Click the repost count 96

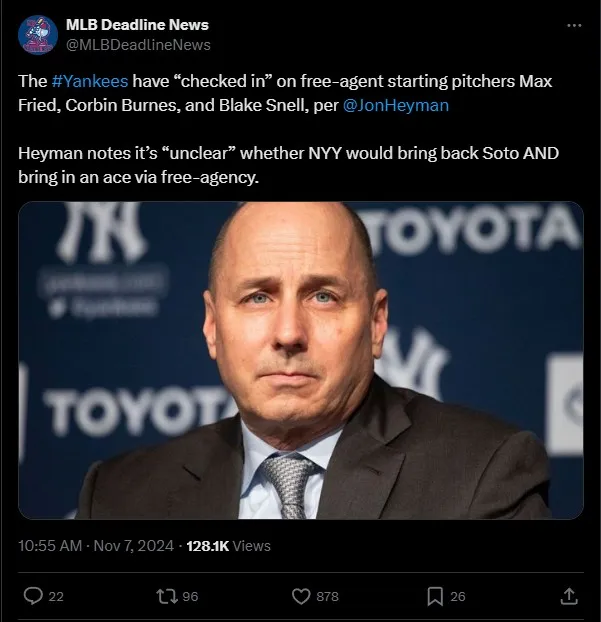point(190,597)
